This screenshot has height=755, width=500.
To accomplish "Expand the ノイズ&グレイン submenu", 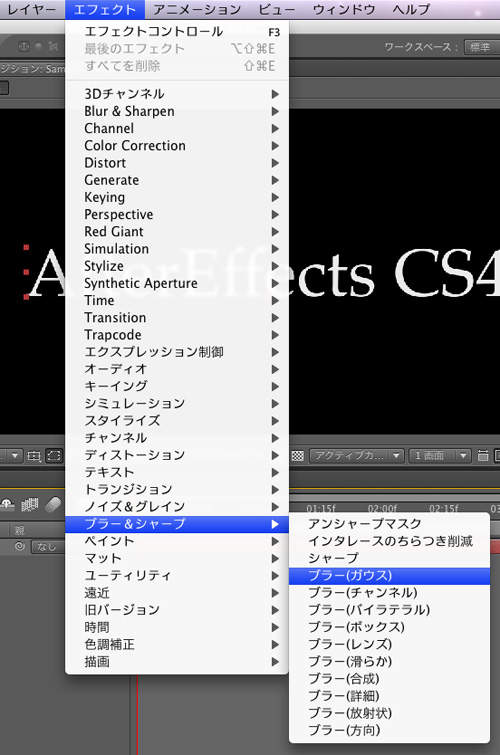I will (x=177, y=507).
